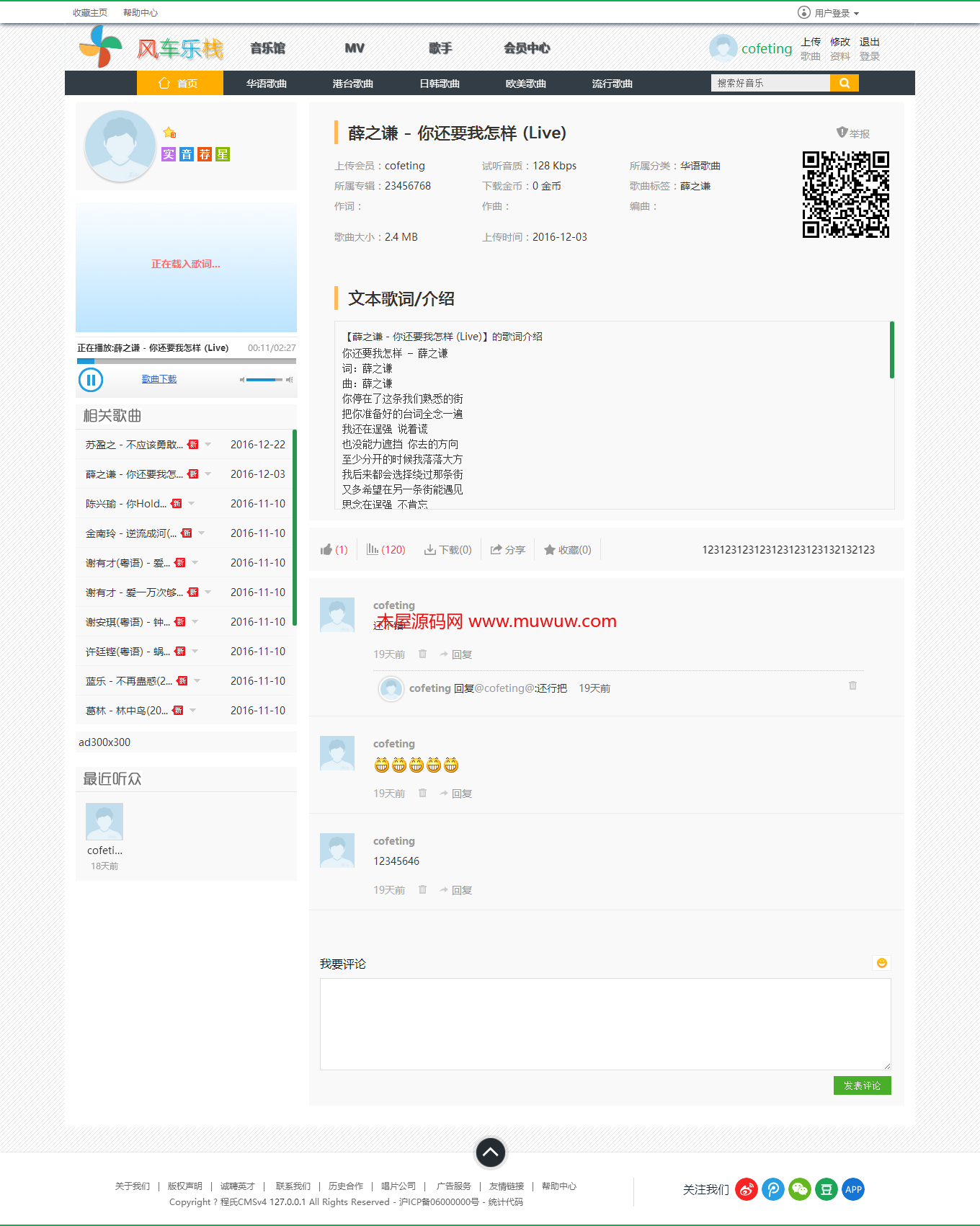Expand arrow beside 苏盈之 song entry

(208, 444)
